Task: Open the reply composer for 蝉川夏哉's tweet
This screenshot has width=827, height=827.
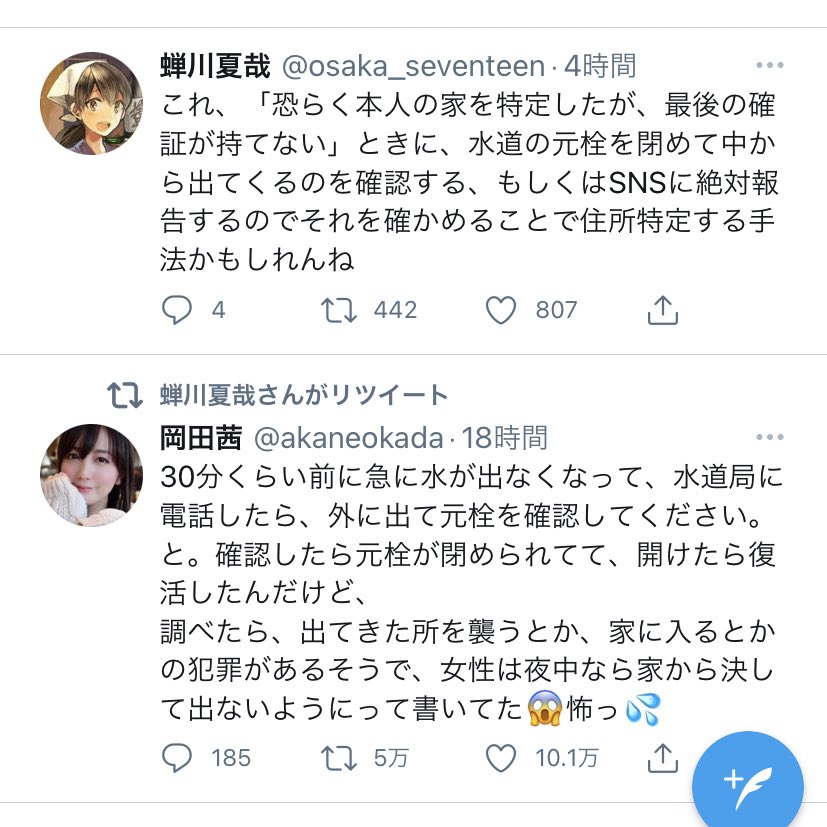Action: coord(177,310)
